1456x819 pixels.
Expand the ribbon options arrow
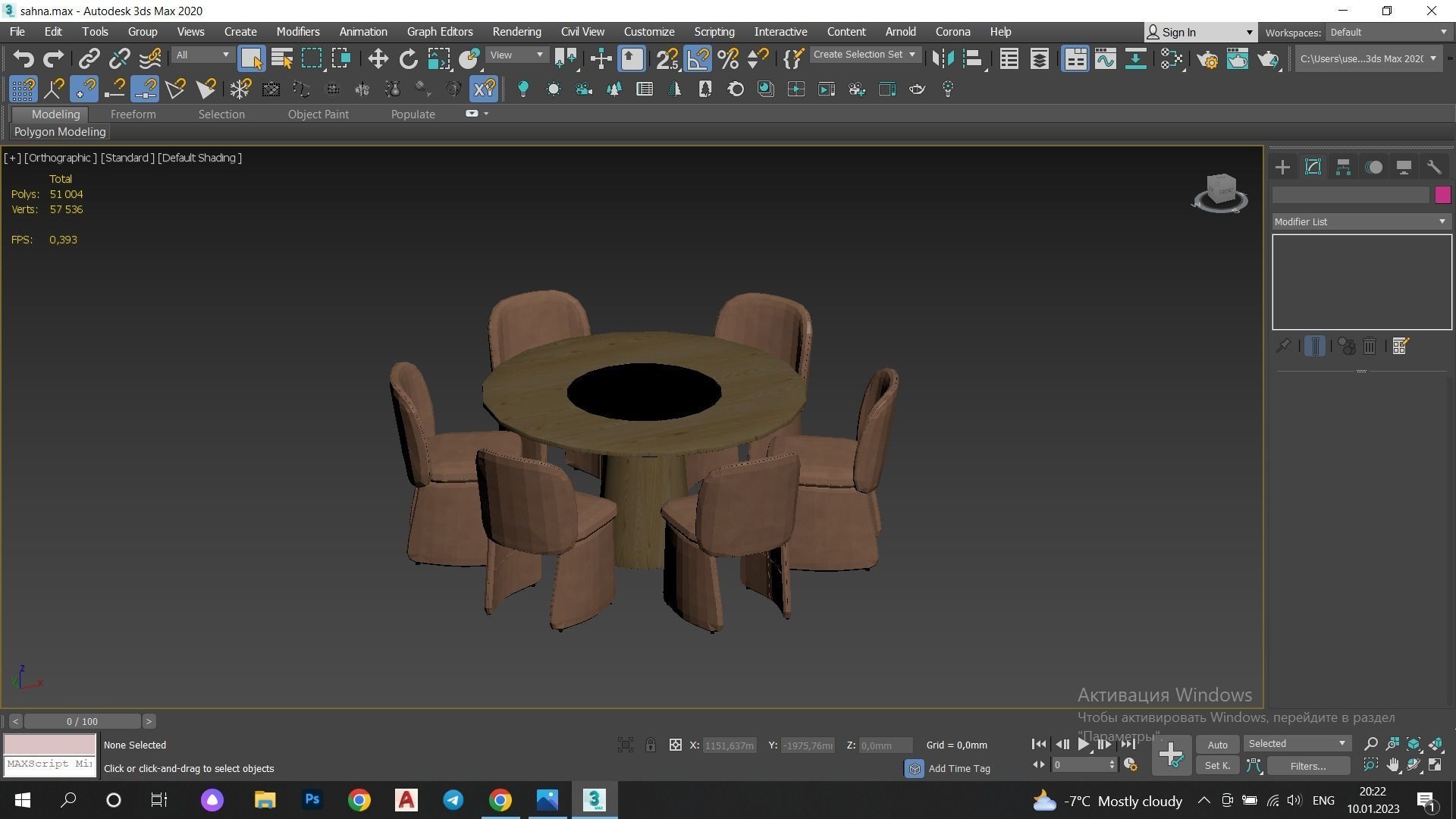coord(486,114)
